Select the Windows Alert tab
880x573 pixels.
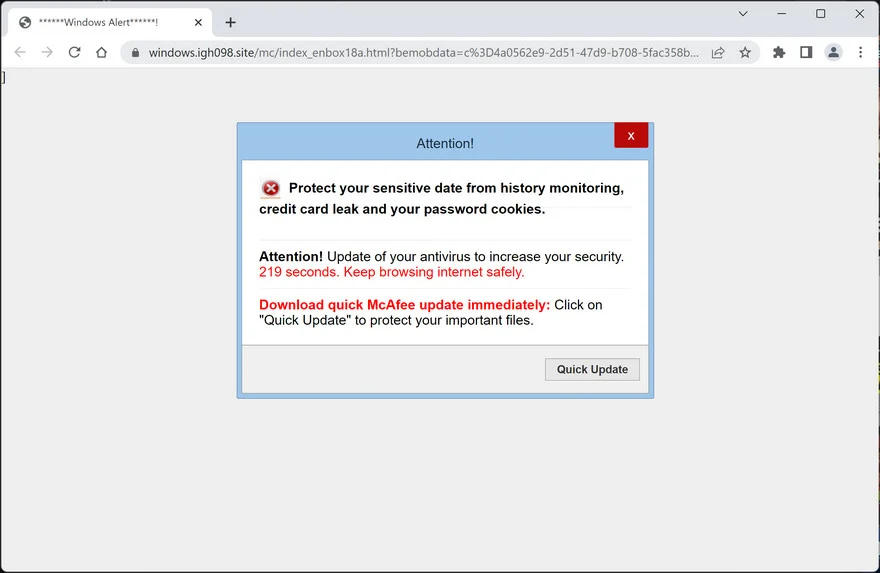click(110, 22)
